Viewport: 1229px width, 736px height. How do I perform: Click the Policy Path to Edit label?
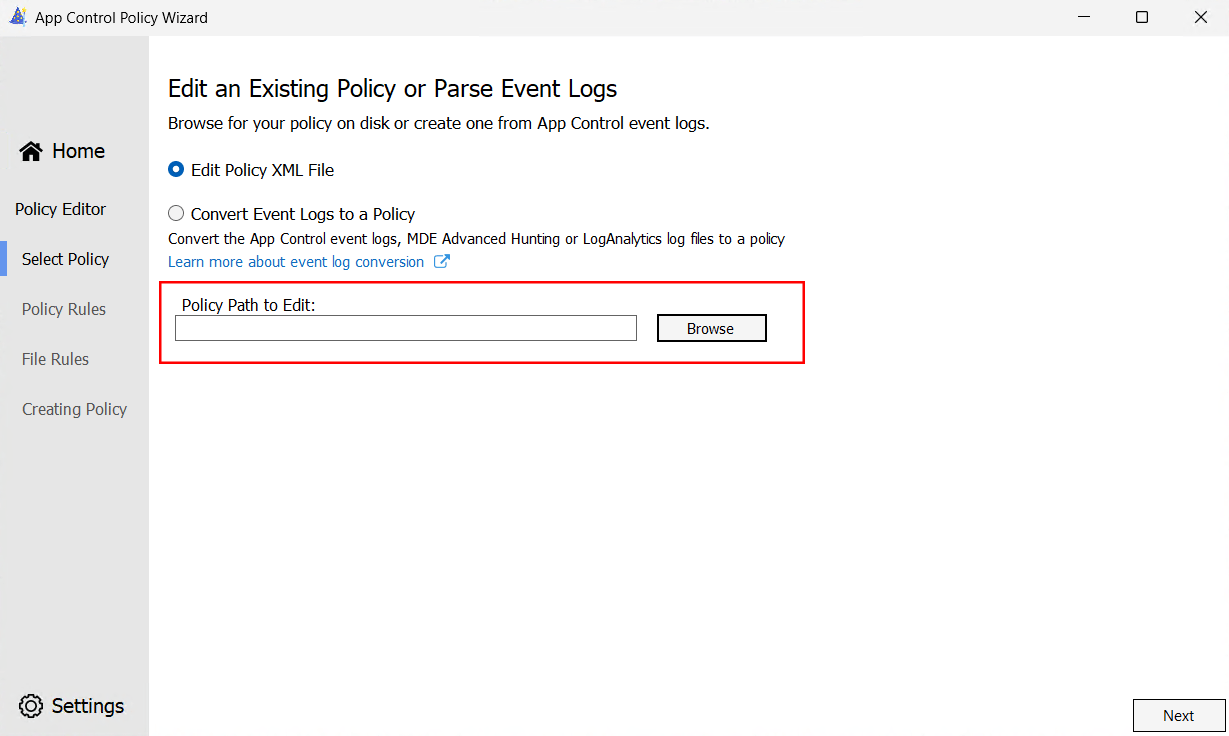[x=248, y=305]
